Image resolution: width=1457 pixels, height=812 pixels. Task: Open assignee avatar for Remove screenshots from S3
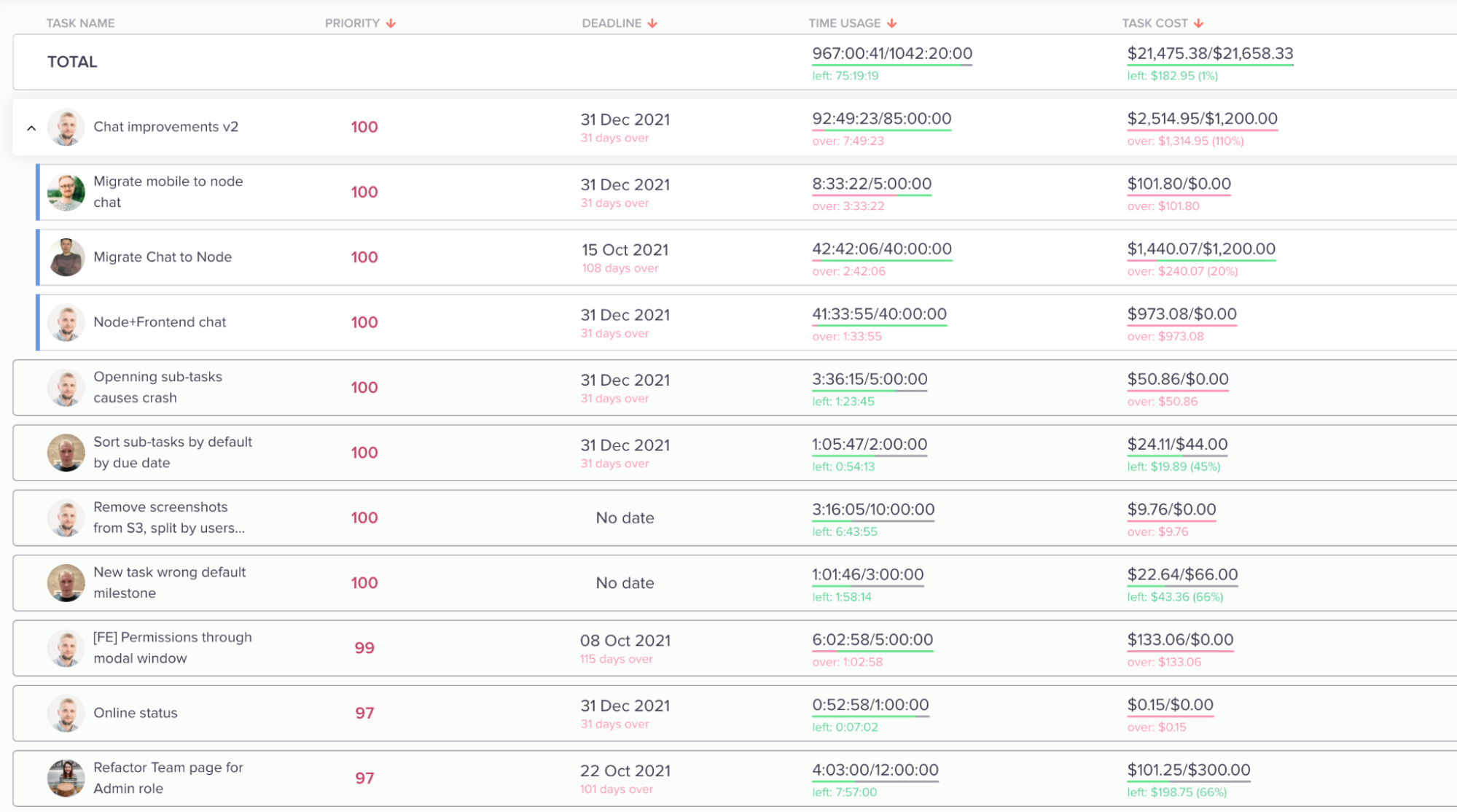click(x=66, y=518)
